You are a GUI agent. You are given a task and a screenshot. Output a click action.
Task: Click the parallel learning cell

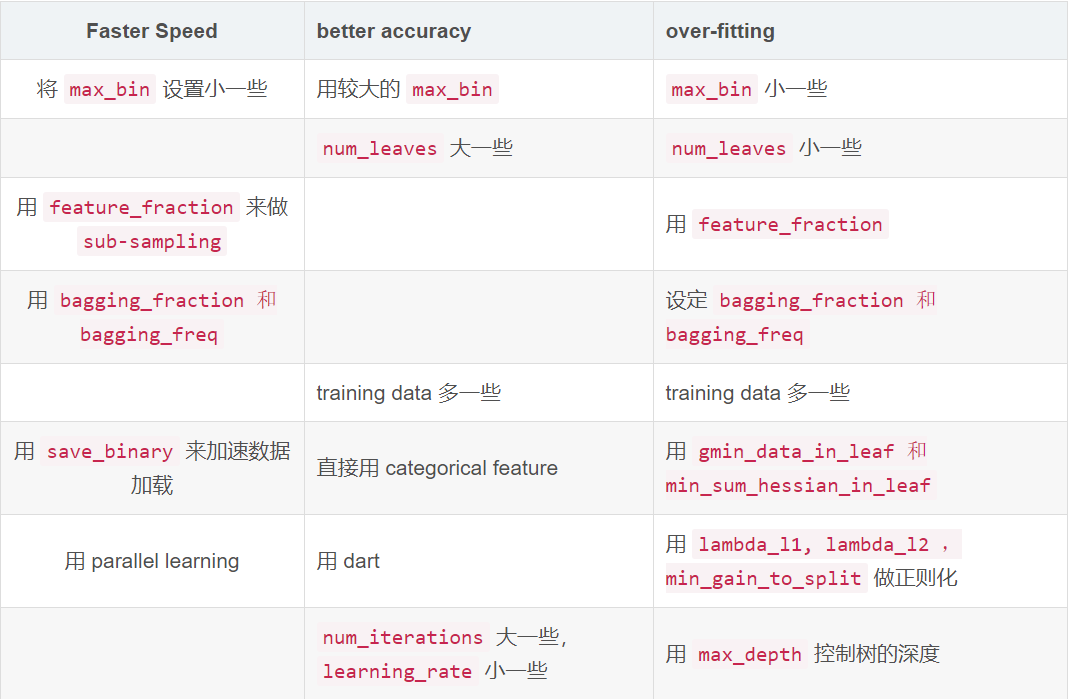click(152, 561)
